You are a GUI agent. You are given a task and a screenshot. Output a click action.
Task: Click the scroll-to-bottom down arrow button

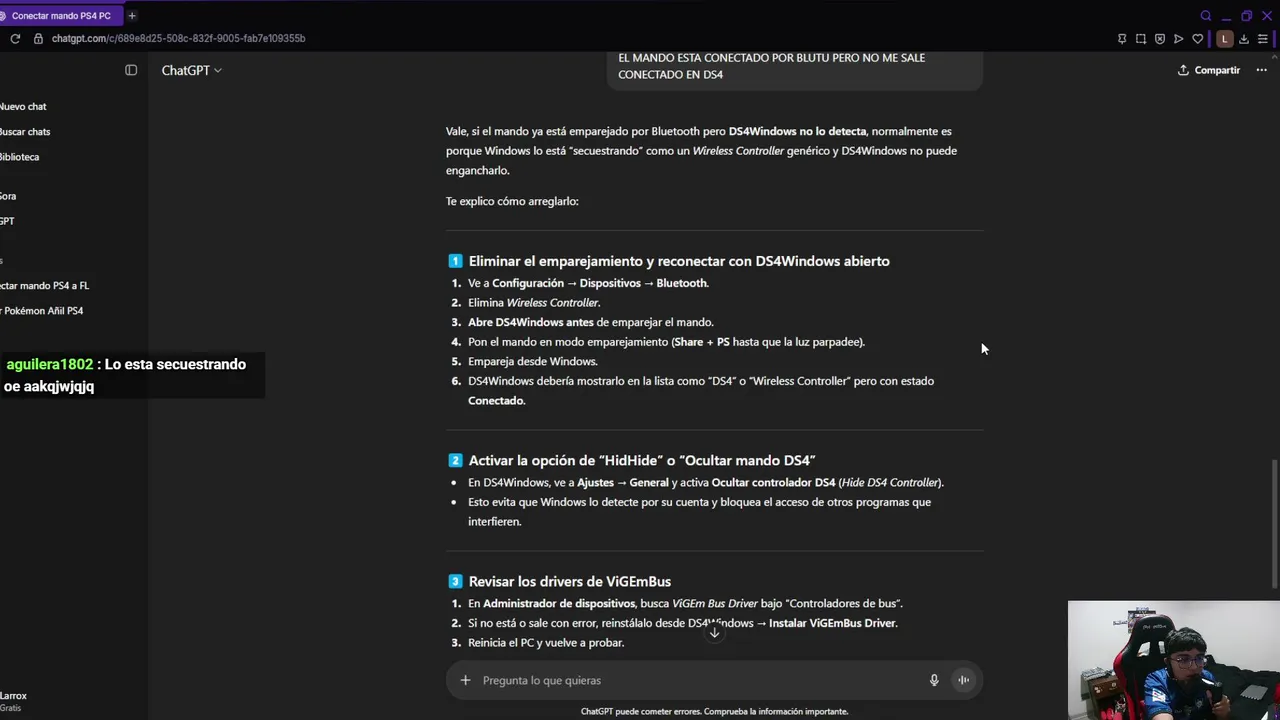pos(714,632)
